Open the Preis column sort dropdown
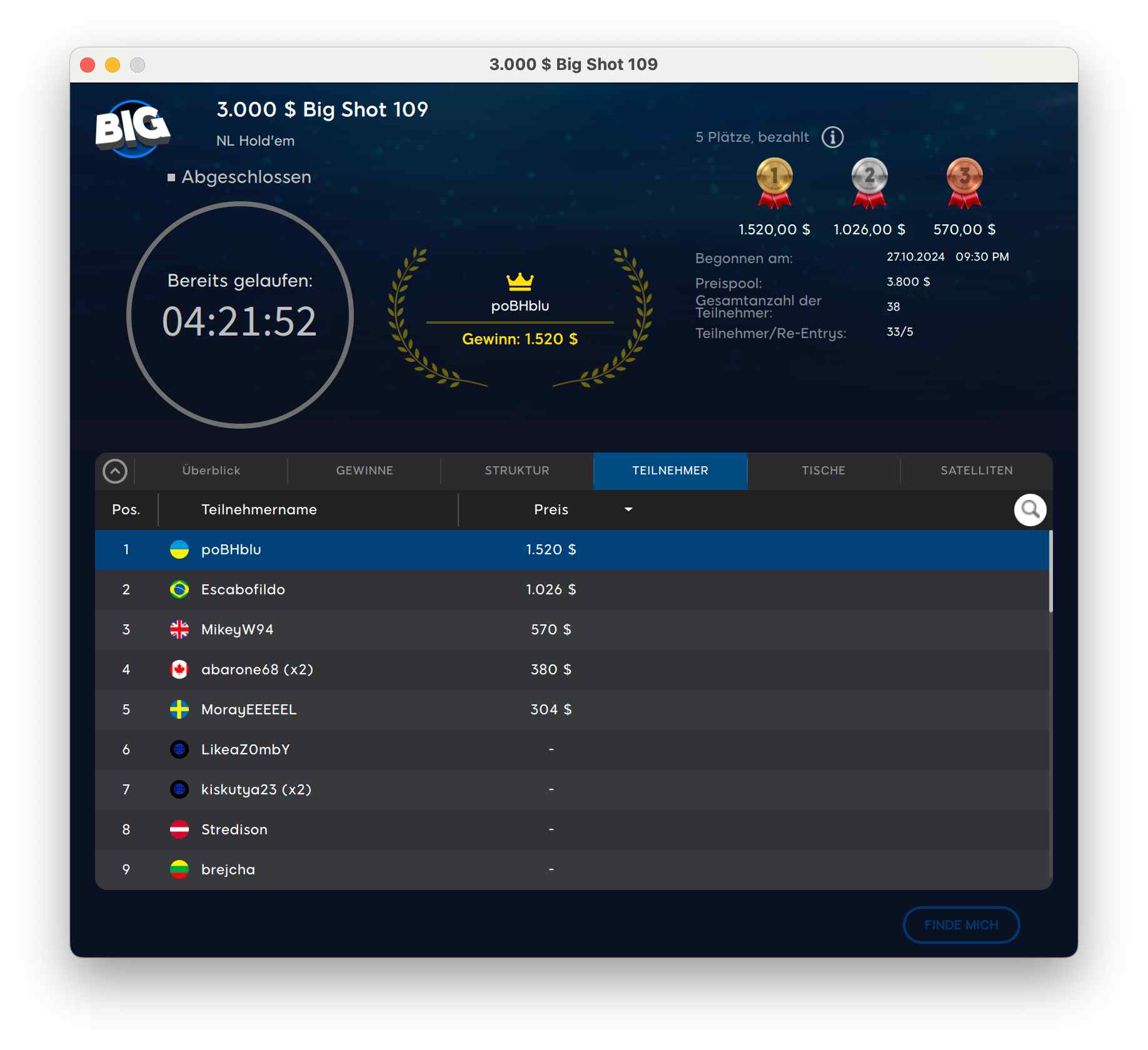This screenshot has width=1148, height=1050. (628, 509)
